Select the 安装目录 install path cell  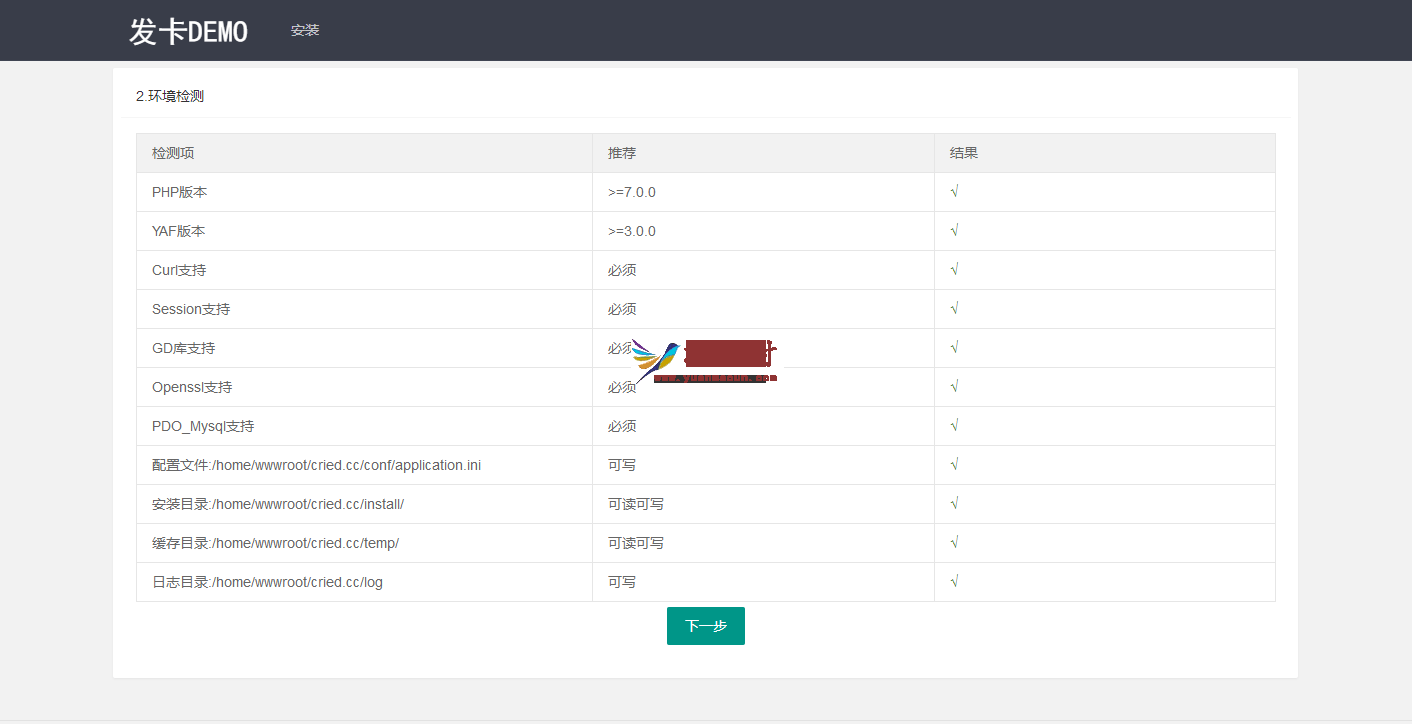[x=278, y=504]
